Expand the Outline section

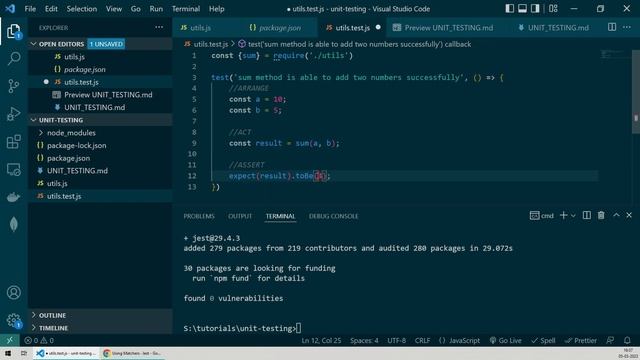click(x=100, y=315)
